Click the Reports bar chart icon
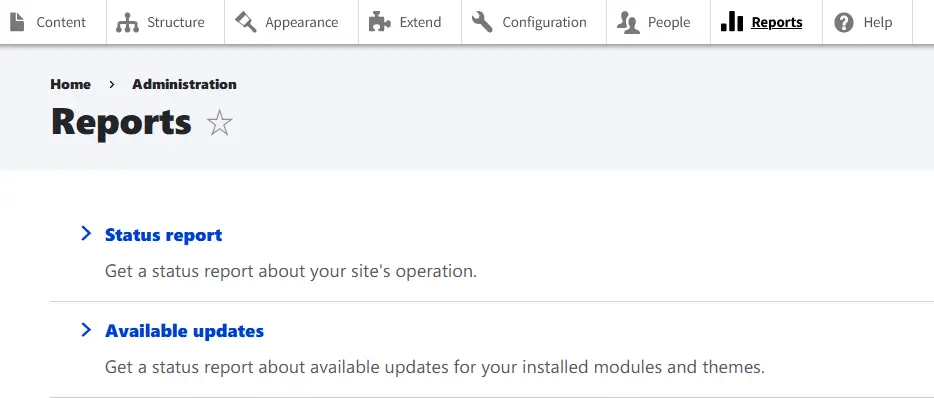This screenshot has width=934, height=398. pos(732,22)
